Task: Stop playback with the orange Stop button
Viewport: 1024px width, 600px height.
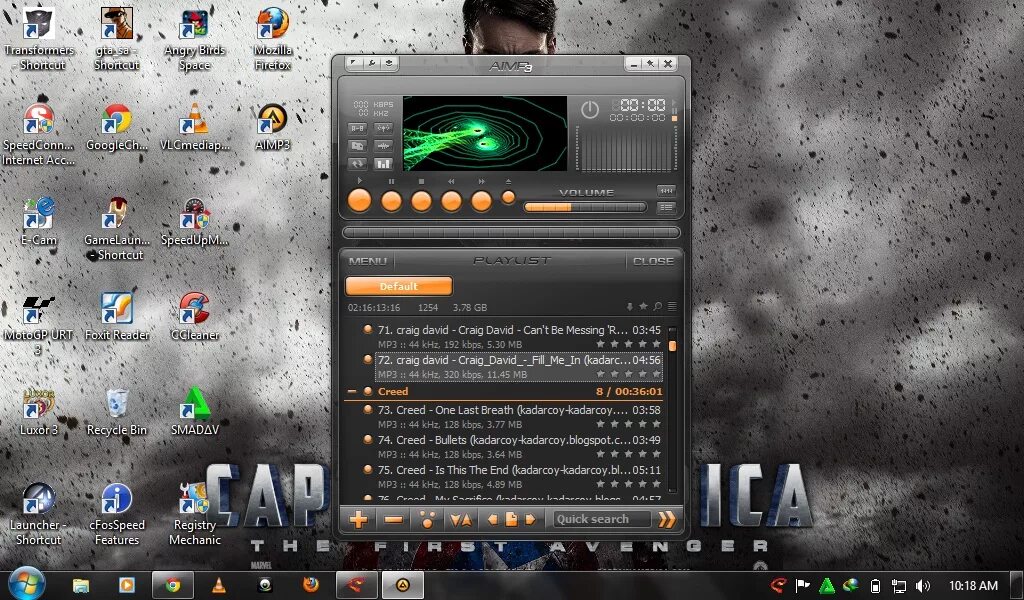Action: tap(421, 200)
